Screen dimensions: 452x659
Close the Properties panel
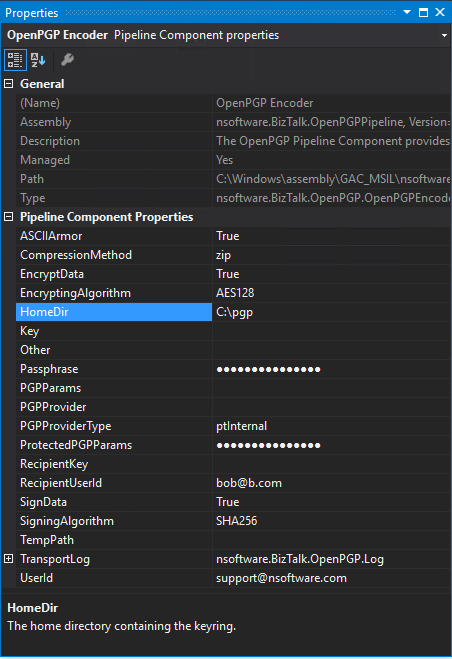[440, 12]
